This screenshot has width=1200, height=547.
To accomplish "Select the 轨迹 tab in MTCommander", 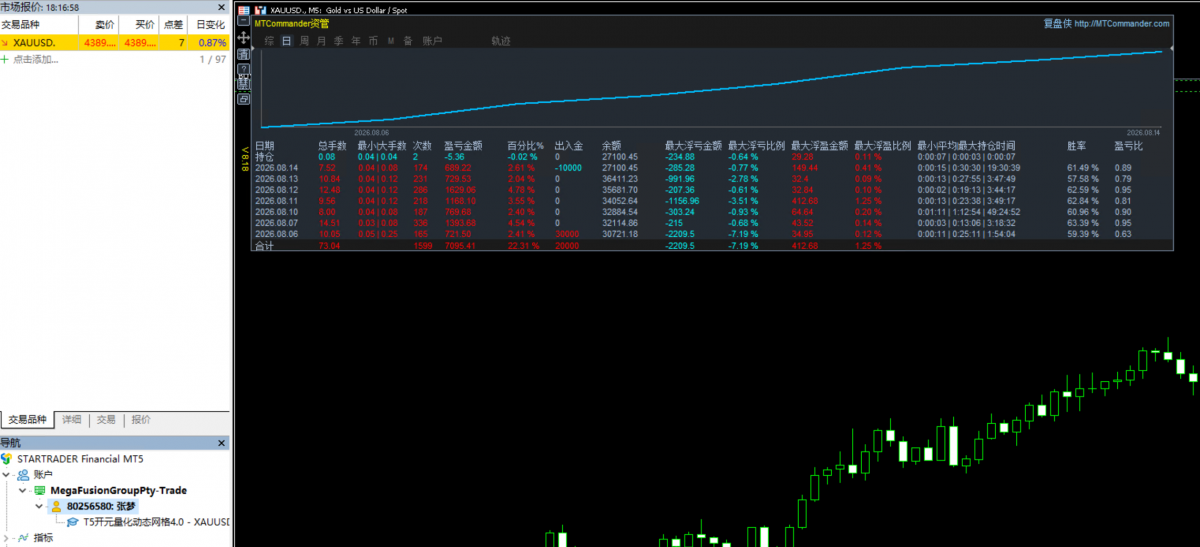I will coord(500,41).
